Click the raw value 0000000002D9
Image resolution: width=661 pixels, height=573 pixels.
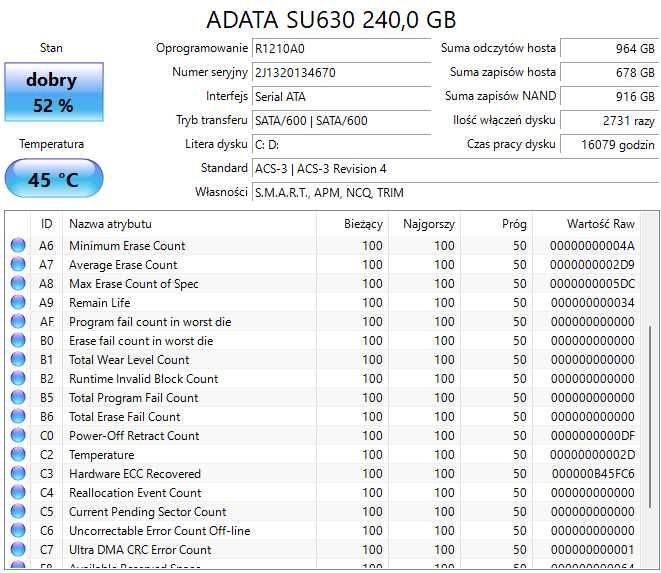pyautogui.click(x=592, y=265)
